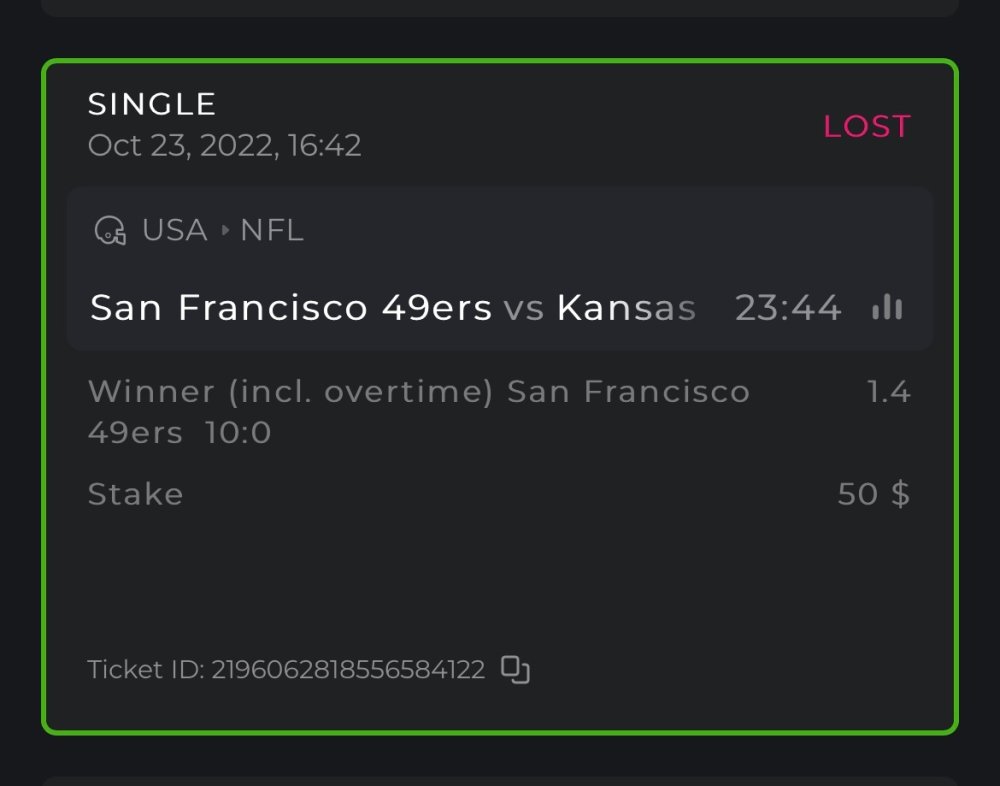This screenshot has height=786, width=1000.
Task: Click the Stake label
Action: click(x=135, y=494)
